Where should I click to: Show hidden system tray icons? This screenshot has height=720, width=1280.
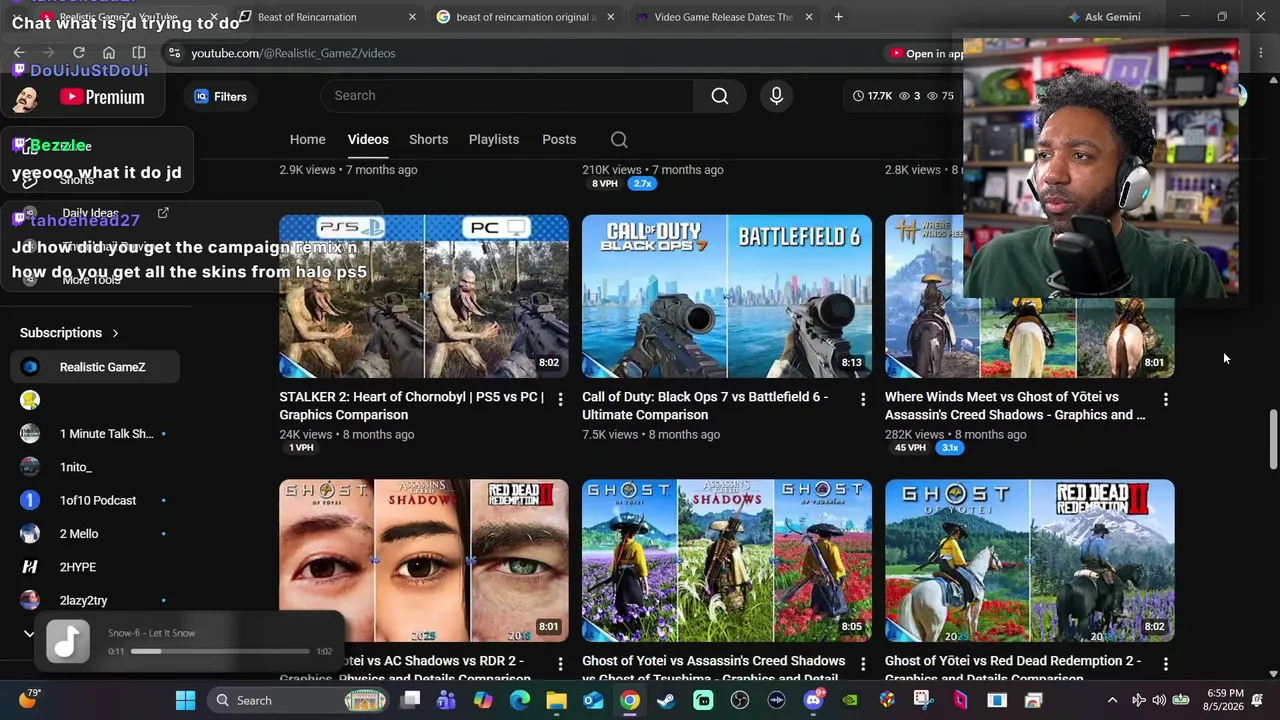pos(1112,700)
